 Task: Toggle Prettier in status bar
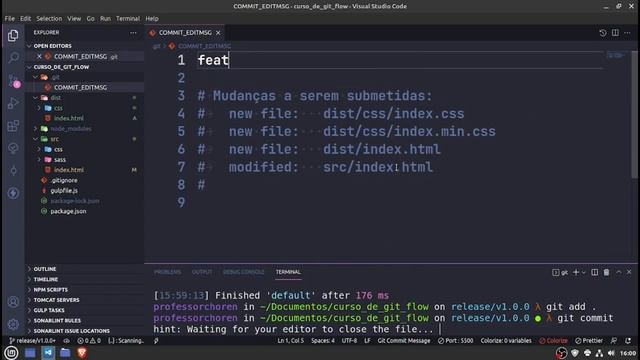[x=589, y=340]
